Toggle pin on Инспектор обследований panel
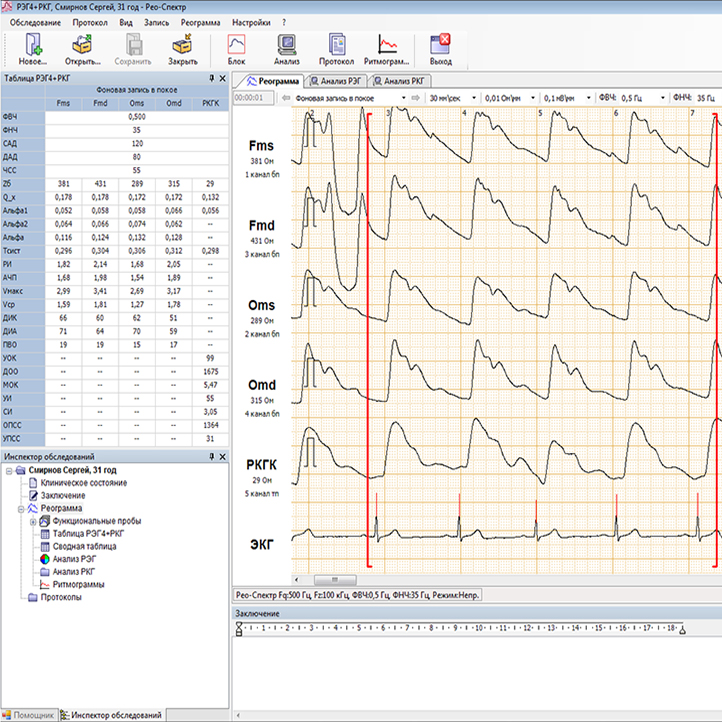The image size is (722, 722). click(x=210, y=456)
